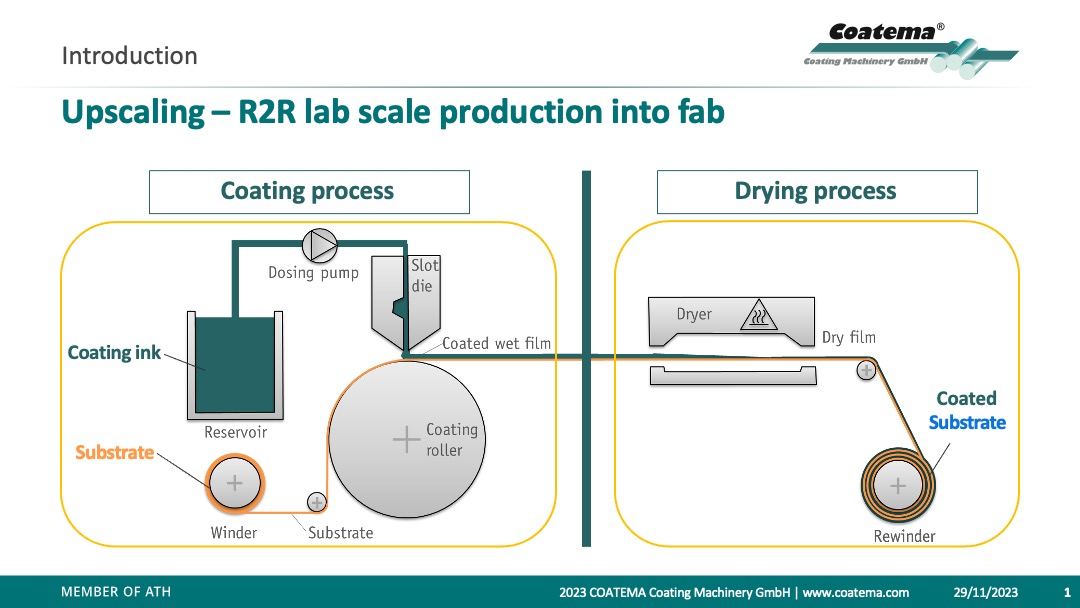1080x608 pixels.
Task: Click 2023 COATEMA Coating Machinery GmbH footer text
Action: coord(675,592)
